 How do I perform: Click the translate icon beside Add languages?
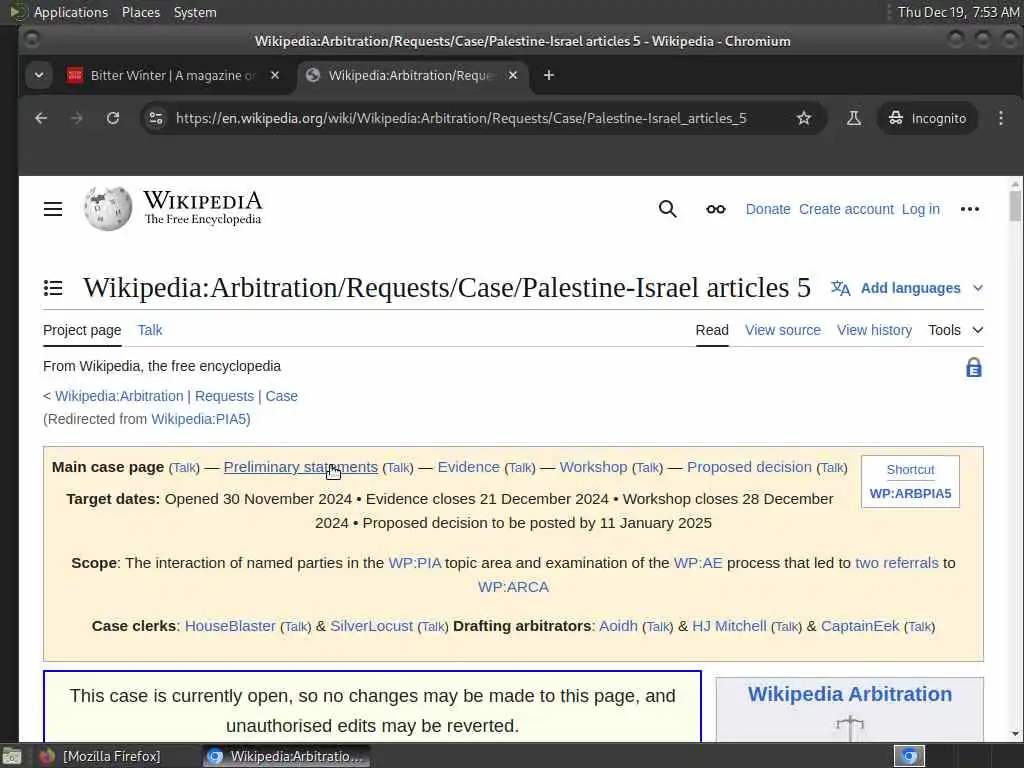[840, 288]
